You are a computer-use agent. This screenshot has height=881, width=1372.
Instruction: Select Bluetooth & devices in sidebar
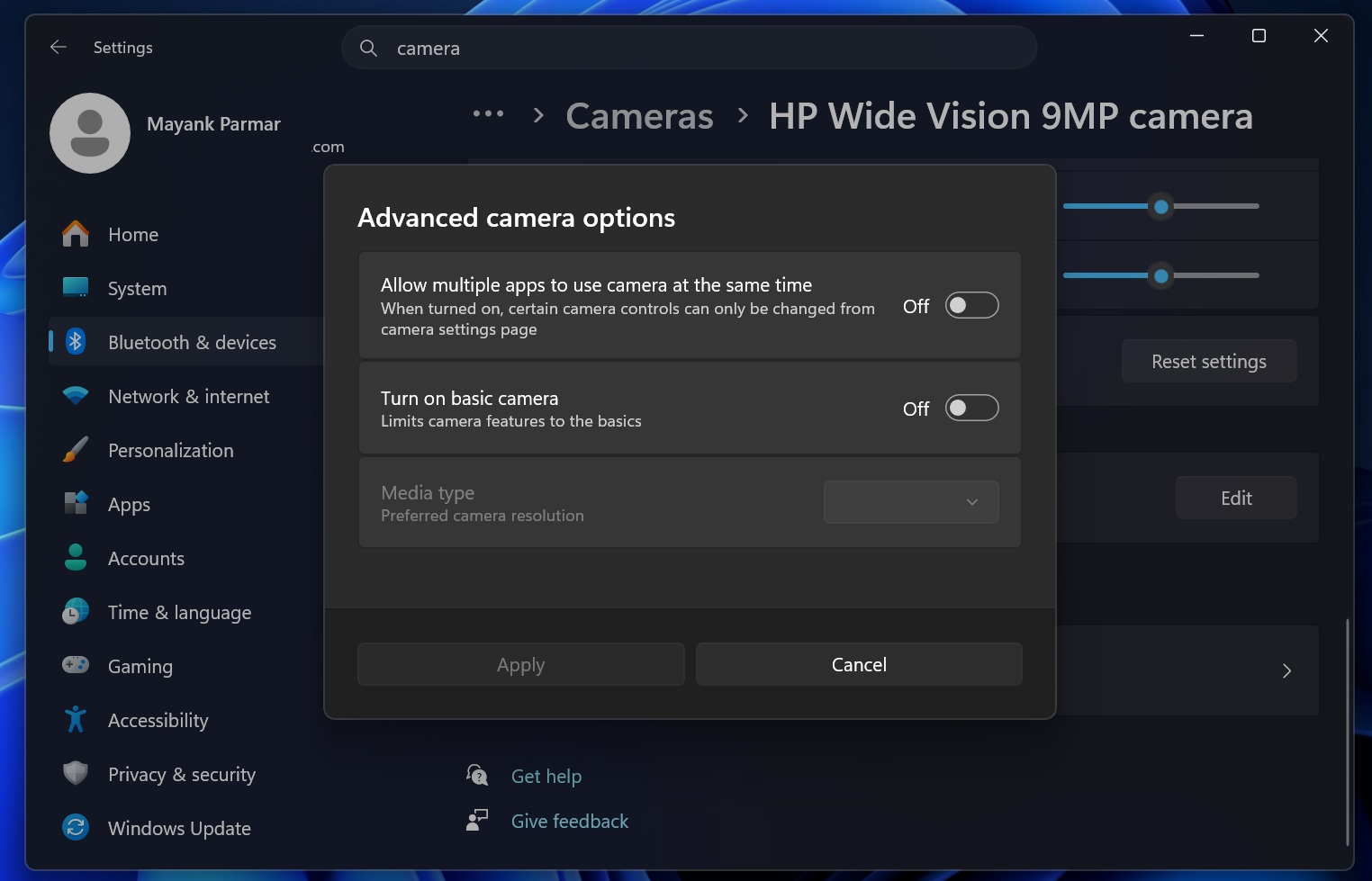186,342
